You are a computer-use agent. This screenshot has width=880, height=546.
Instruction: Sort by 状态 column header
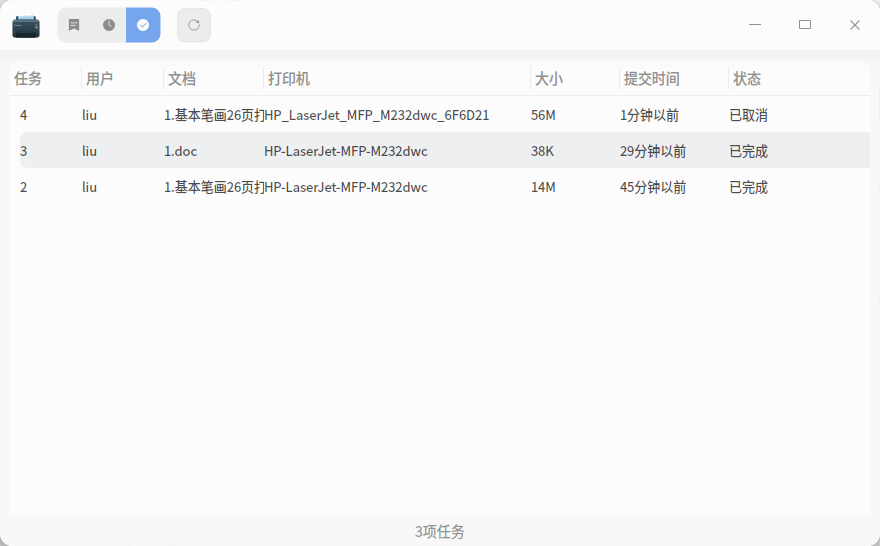pyautogui.click(x=747, y=79)
